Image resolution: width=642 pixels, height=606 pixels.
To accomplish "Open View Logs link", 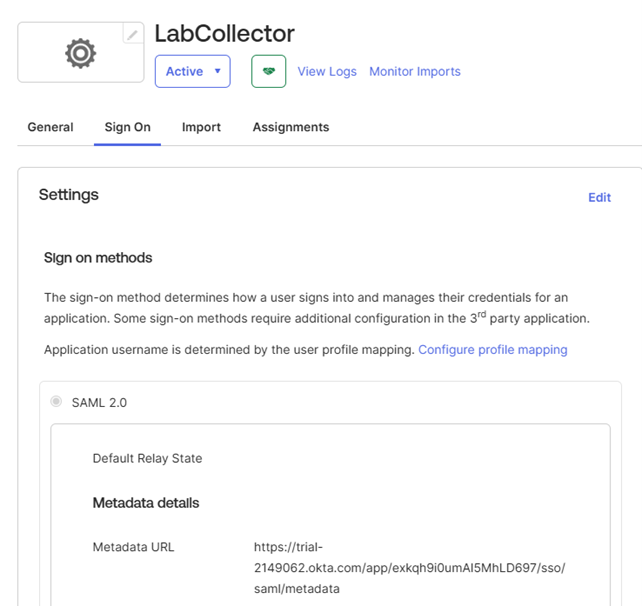I will click(x=327, y=72).
